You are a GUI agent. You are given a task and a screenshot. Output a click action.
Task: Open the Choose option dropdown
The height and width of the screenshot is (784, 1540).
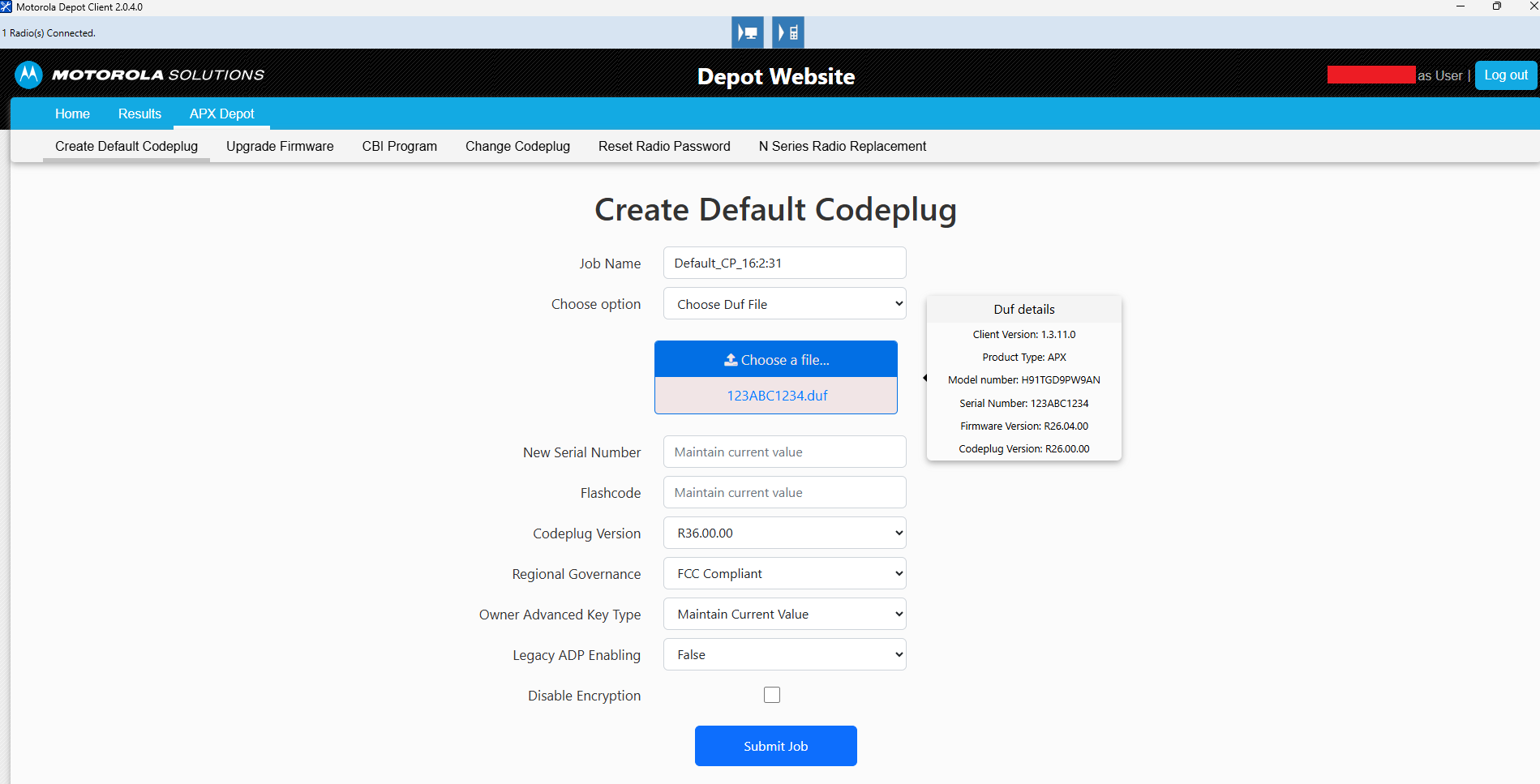[784, 304]
